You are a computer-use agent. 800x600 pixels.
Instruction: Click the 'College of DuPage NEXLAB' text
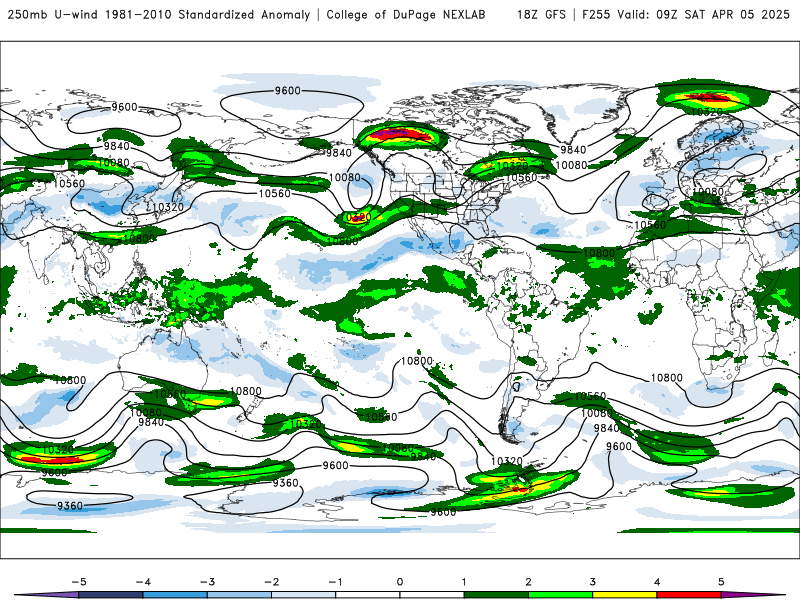pyautogui.click(x=406, y=14)
